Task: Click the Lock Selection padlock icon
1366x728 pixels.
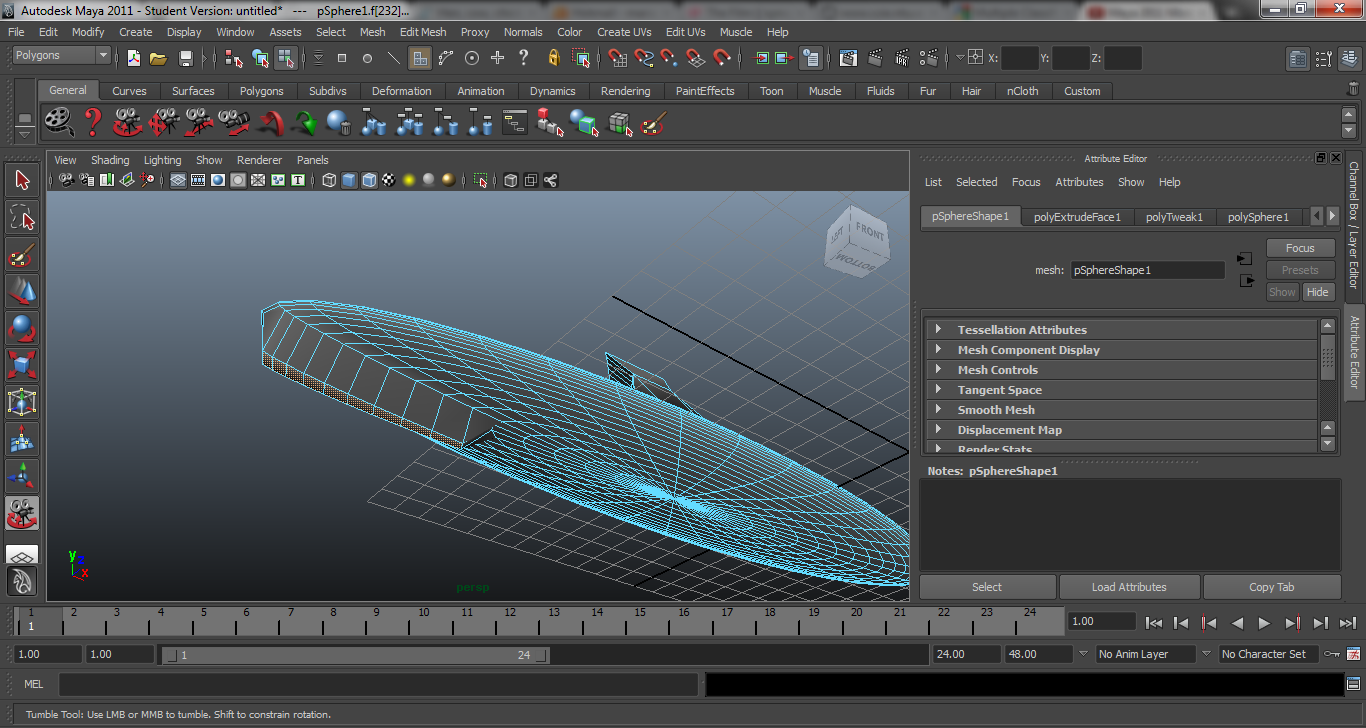Action: click(553, 59)
